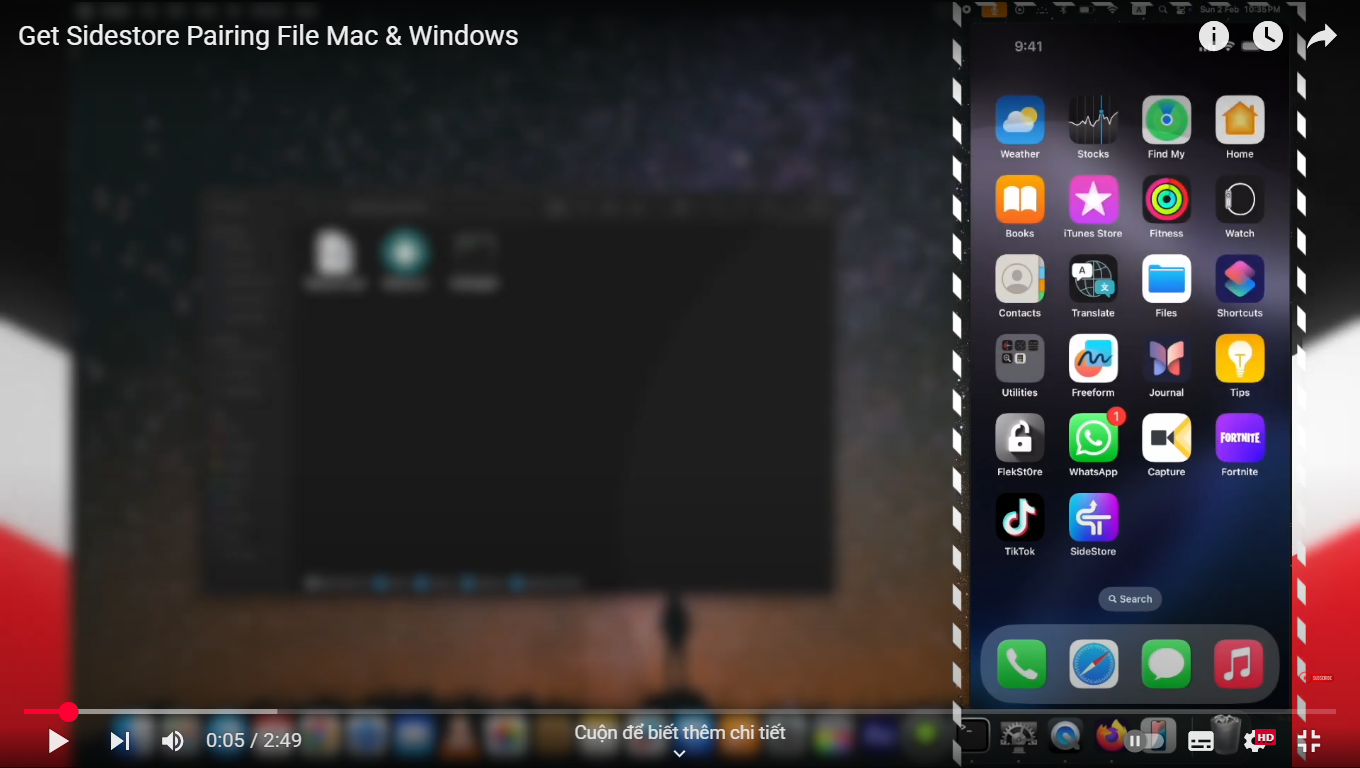Open the Phone app in dock

pos(1021,664)
